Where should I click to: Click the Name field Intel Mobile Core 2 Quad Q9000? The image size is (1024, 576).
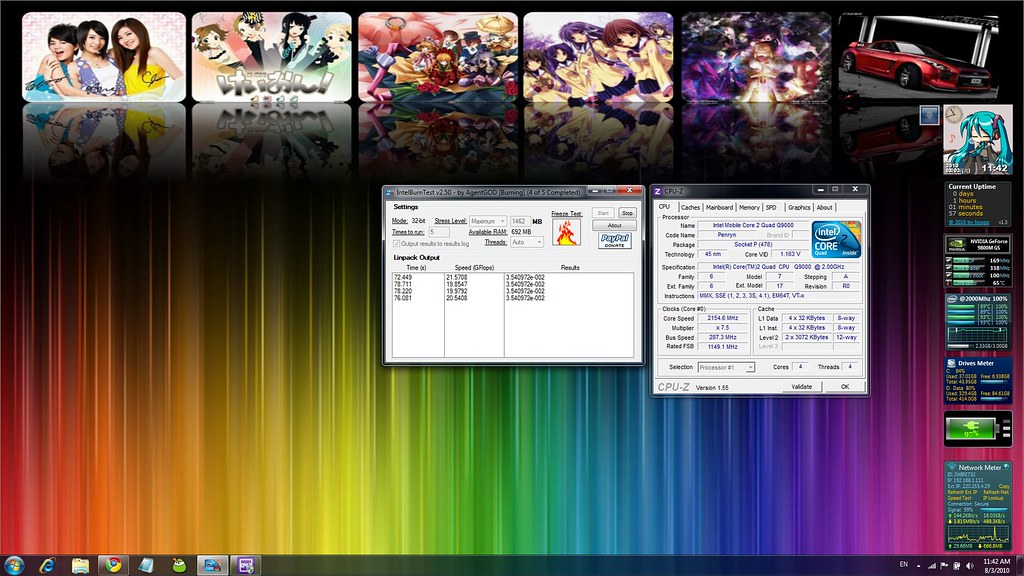click(x=753, y=225)
